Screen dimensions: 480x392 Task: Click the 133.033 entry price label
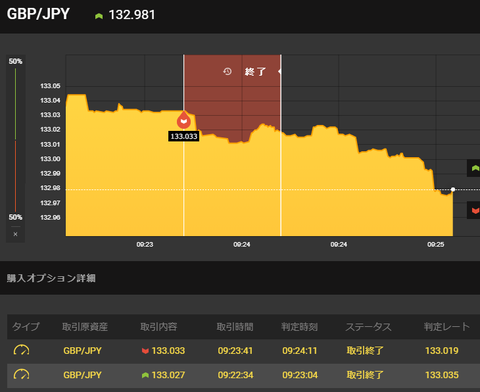coord(184,136)
